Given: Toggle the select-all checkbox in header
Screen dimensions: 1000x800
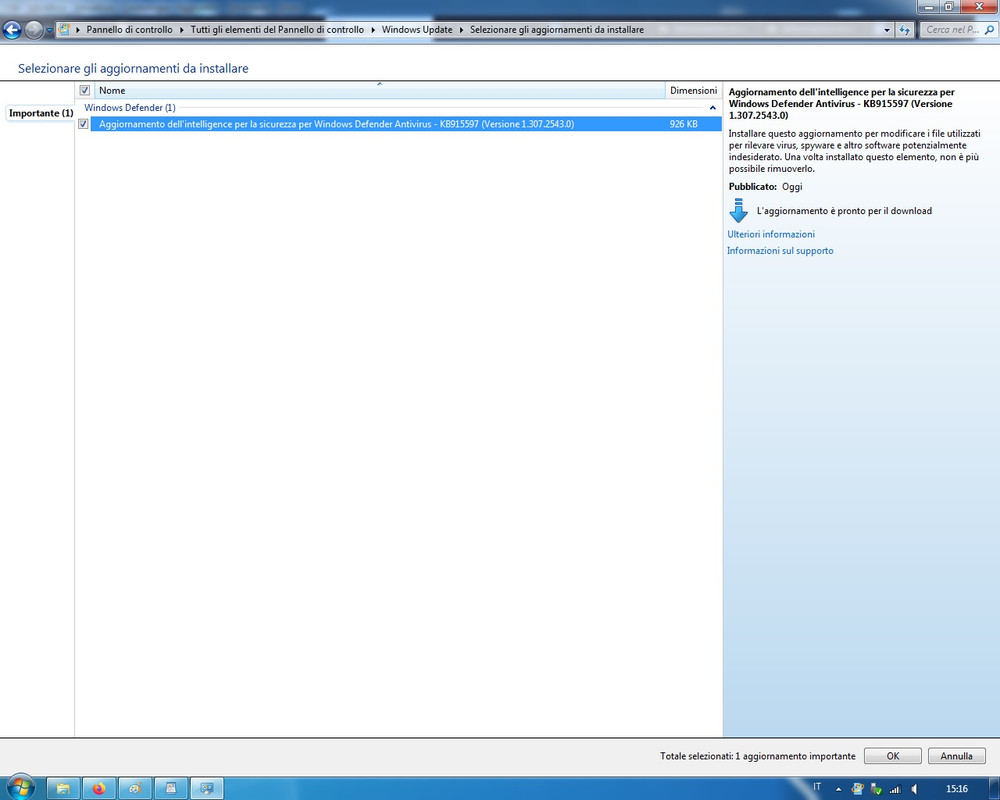Looking at the screenshot, I should [x=84, y=91].
